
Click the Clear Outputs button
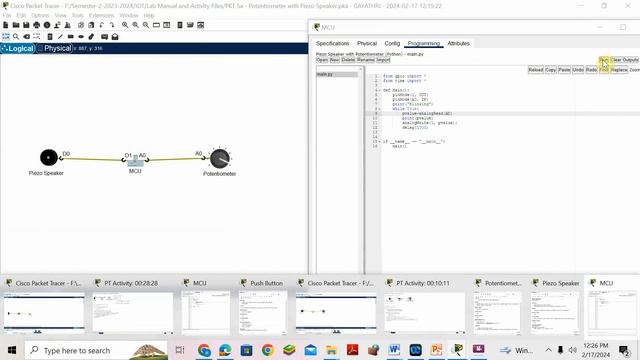(624, 60)
